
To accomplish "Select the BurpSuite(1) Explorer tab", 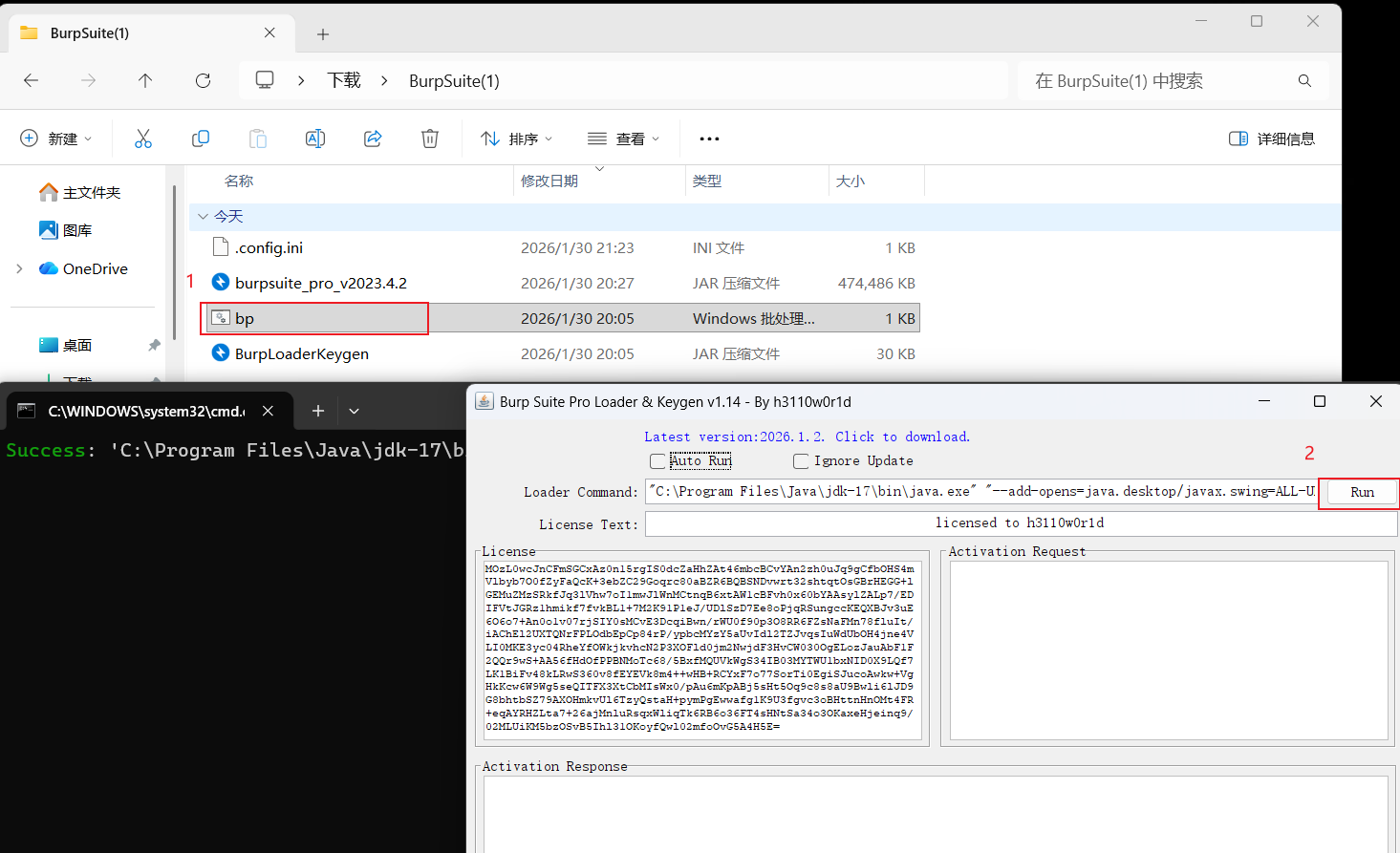I will (x=149, y=33).
